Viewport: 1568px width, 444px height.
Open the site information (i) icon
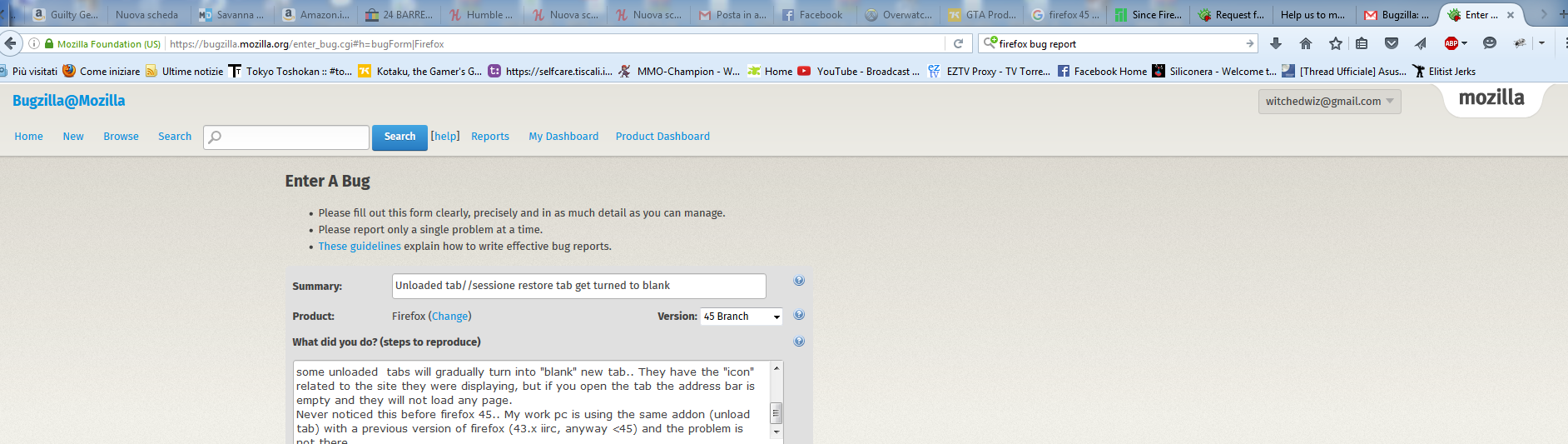click(x=34, y=43)
